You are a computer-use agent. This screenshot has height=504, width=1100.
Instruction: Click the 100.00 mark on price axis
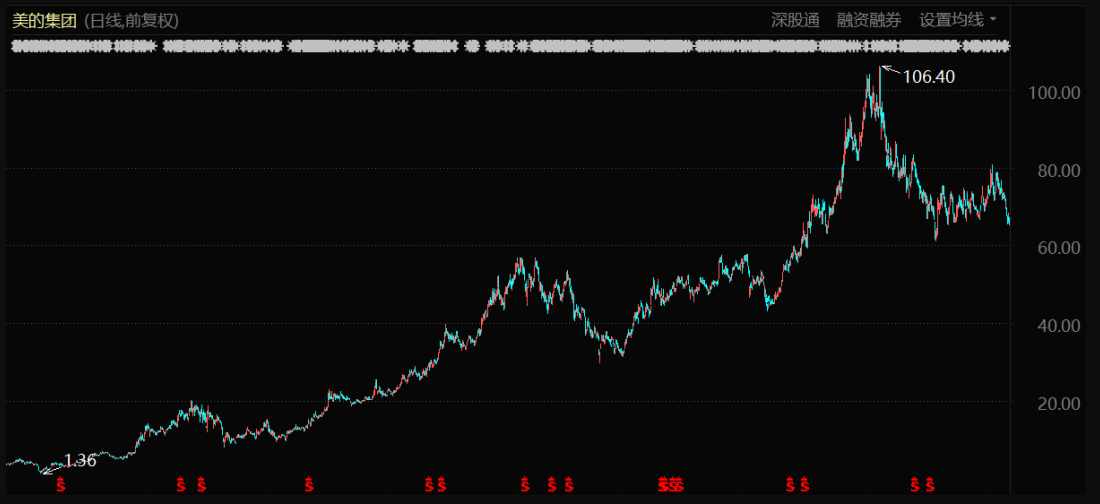[1055, 92]
